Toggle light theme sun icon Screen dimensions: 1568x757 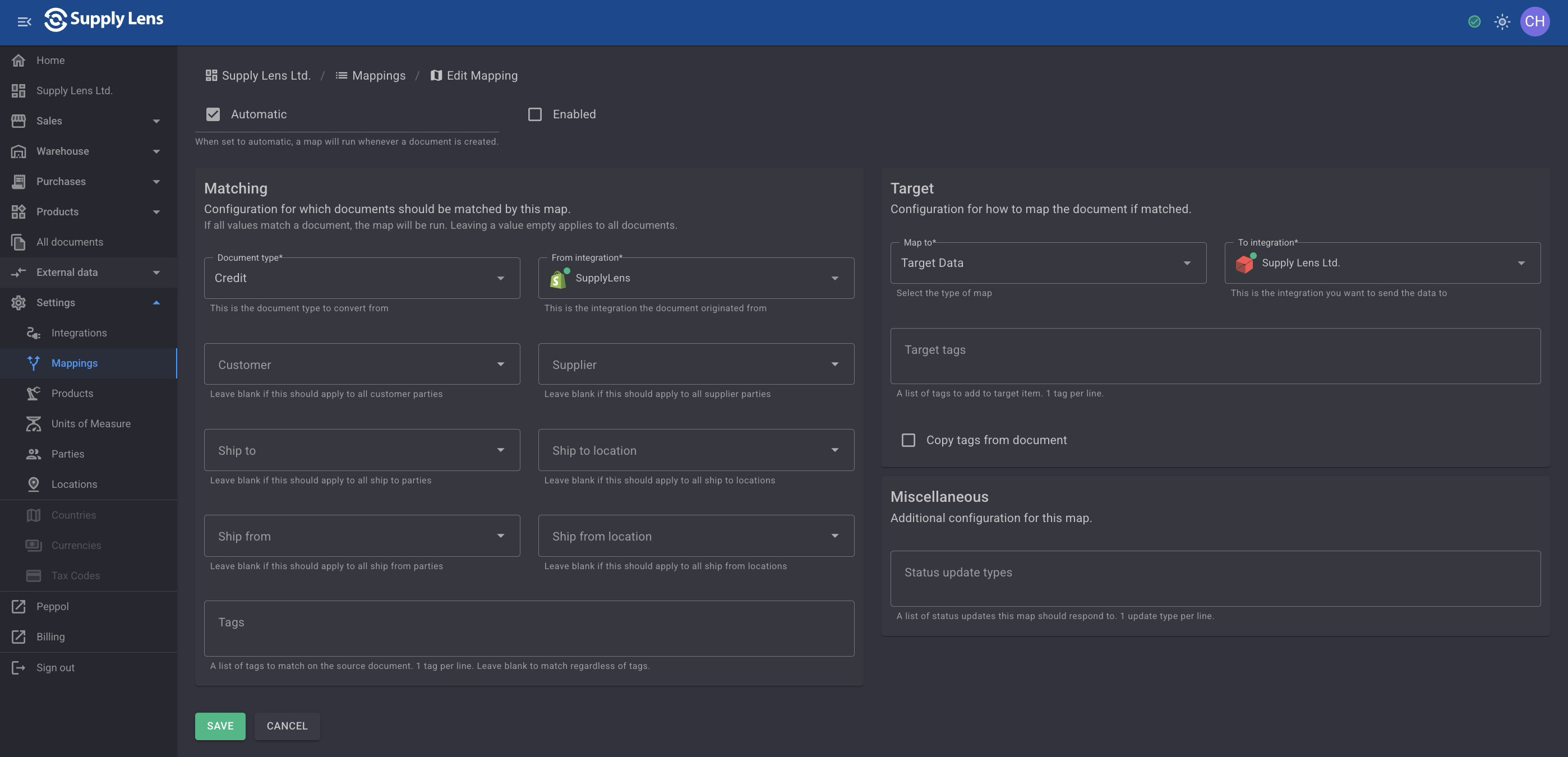point(1502,22)
